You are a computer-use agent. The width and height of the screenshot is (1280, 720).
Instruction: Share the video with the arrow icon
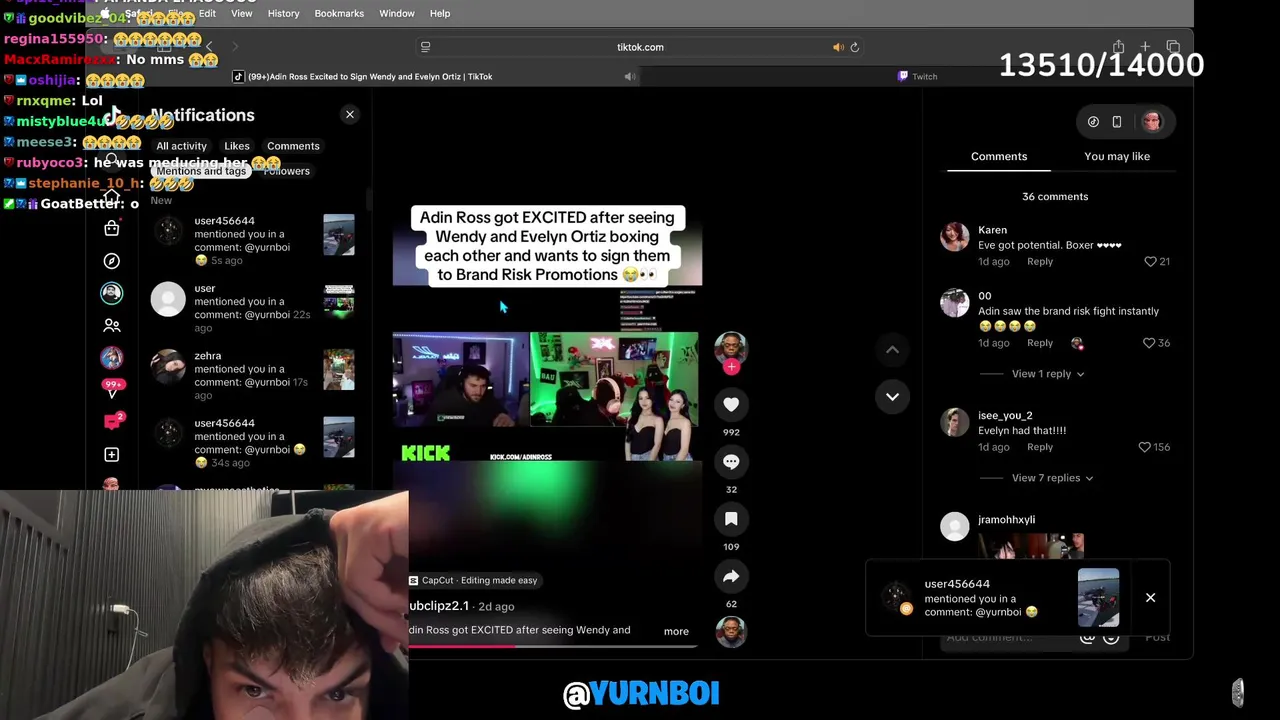coord(731,576)
